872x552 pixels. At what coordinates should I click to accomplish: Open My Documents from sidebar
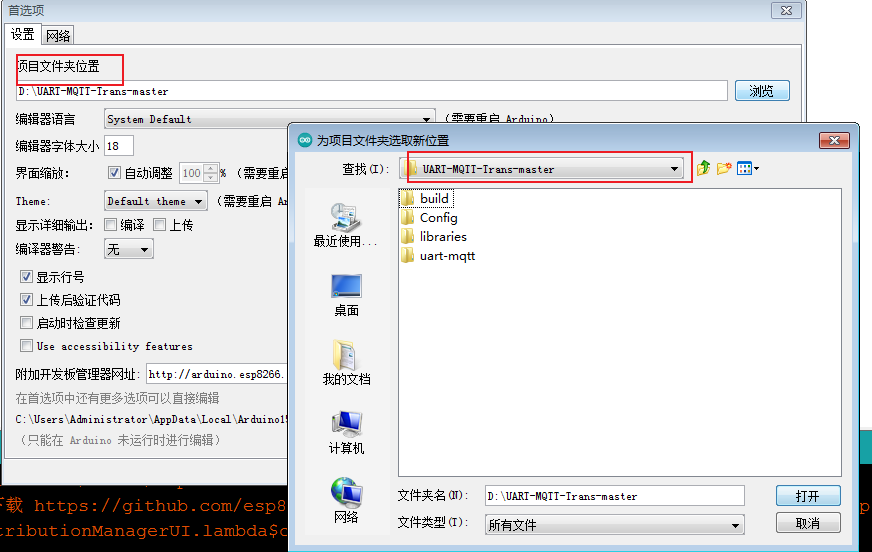(346, 361)
